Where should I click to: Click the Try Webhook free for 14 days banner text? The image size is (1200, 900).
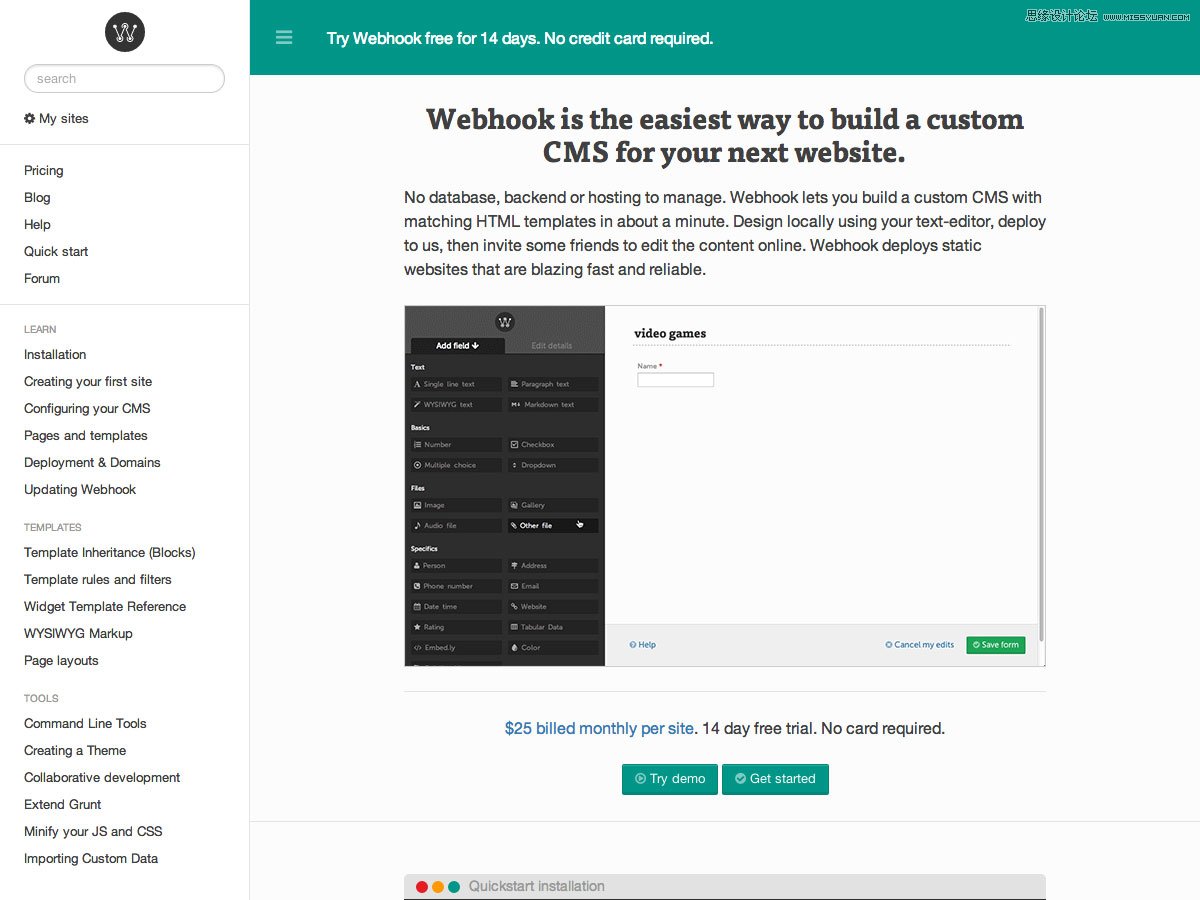[520, 39]
